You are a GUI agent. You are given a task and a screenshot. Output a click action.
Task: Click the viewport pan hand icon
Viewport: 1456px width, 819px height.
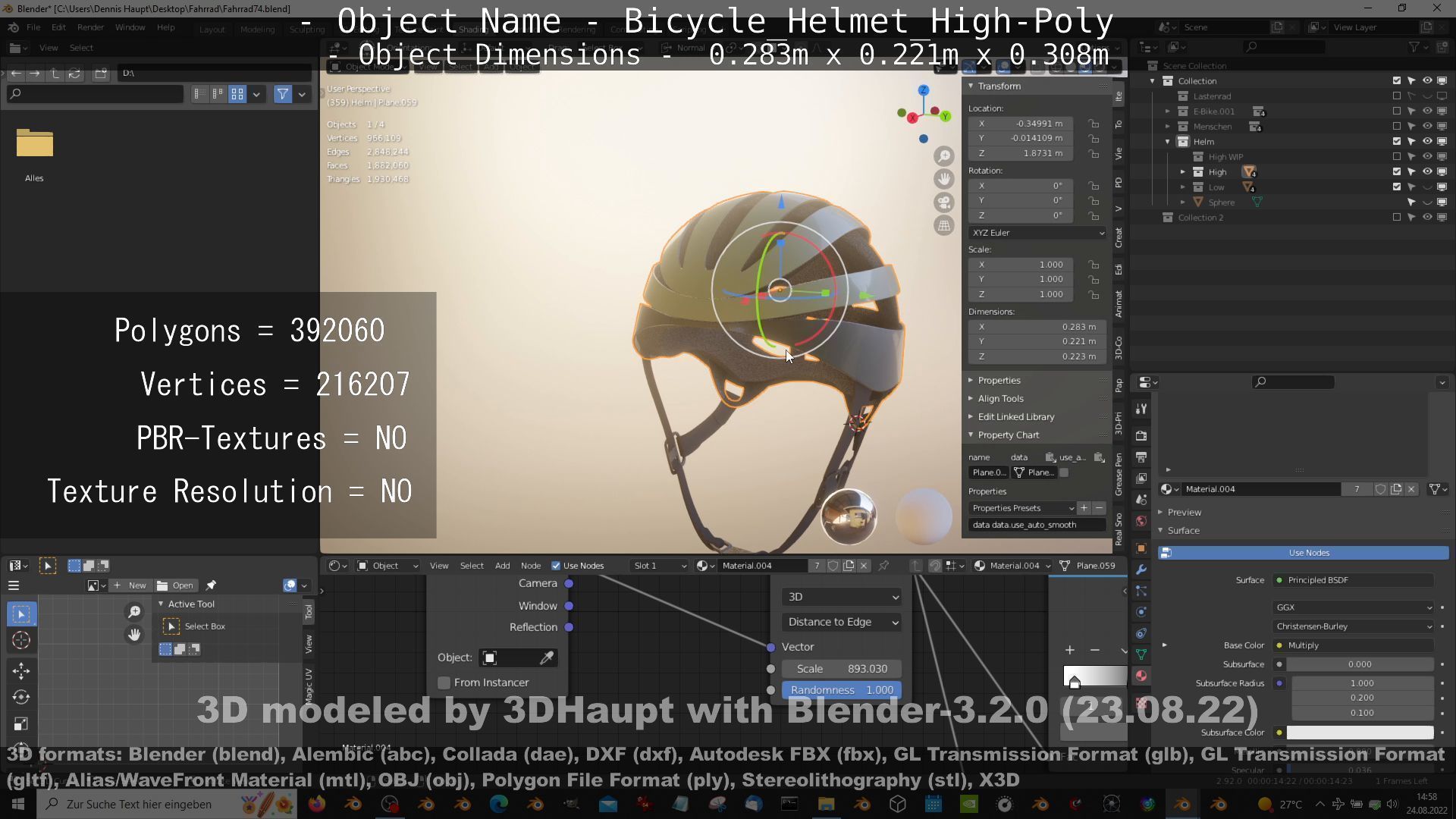click(x=944, y=180)
